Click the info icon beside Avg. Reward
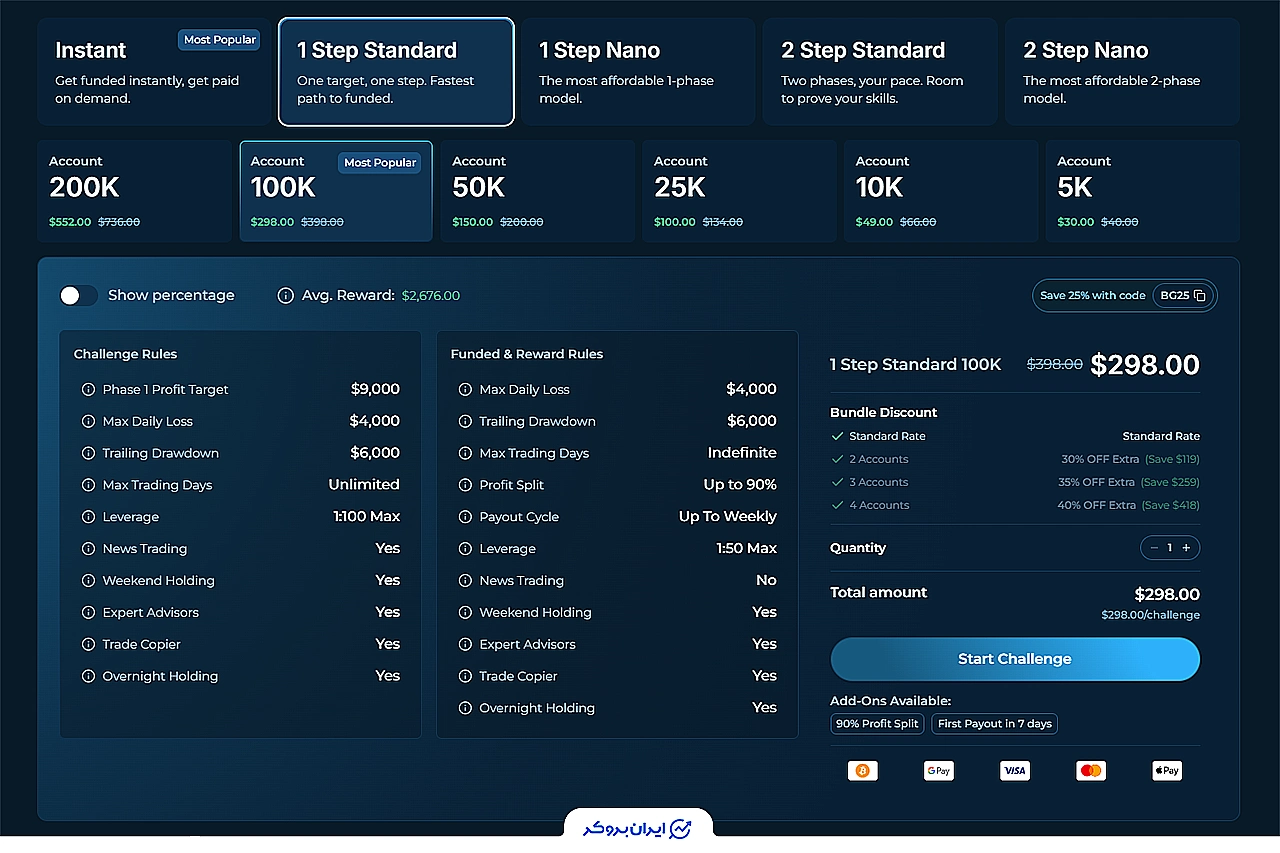Viewport: 1280px width, 853px height. (x=285, y=296)
